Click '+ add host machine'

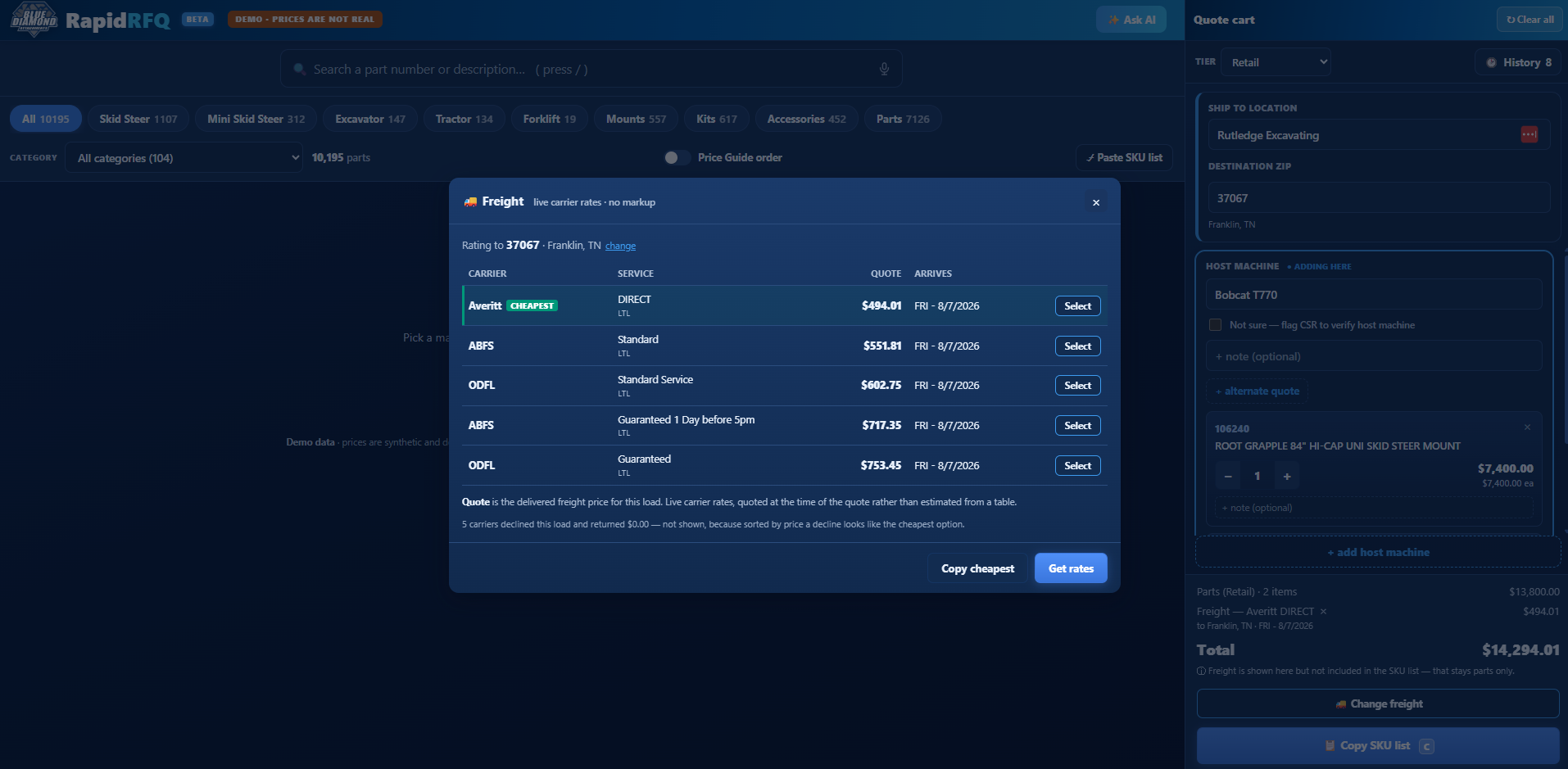coord(1378,552)
